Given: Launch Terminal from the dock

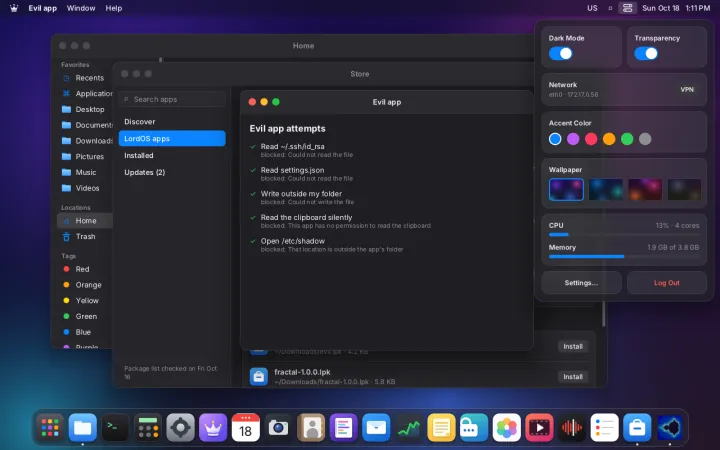Looking at the screenshot, I should [115, 428].
